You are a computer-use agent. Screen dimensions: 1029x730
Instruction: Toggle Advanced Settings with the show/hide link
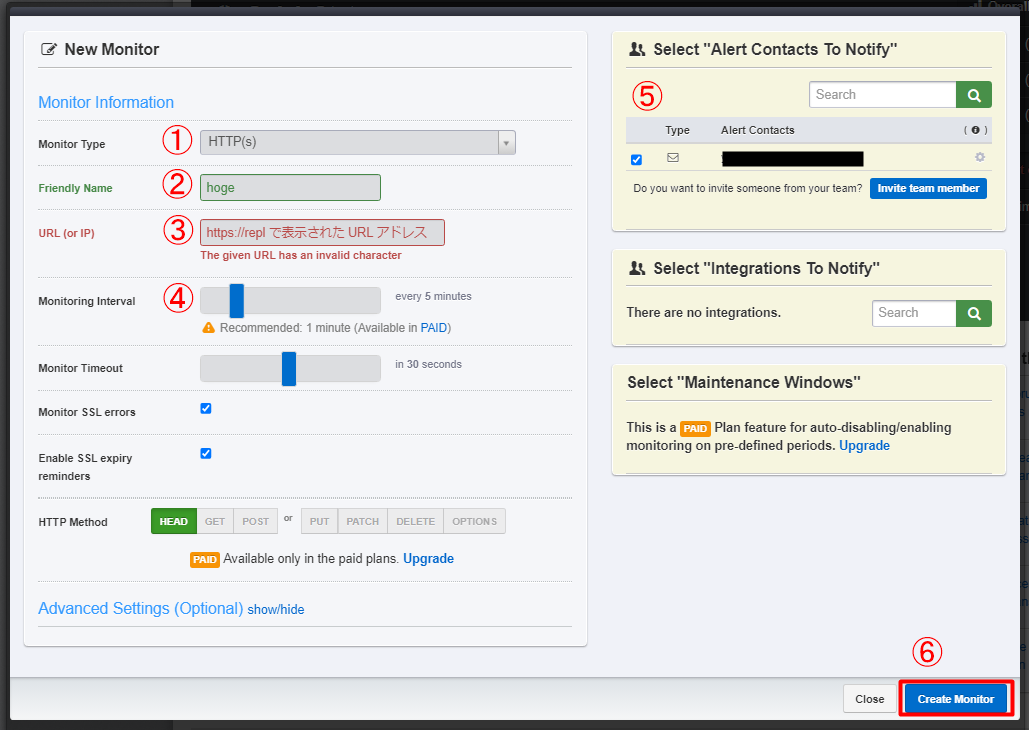pyautogui.click(x=276, y=610)
